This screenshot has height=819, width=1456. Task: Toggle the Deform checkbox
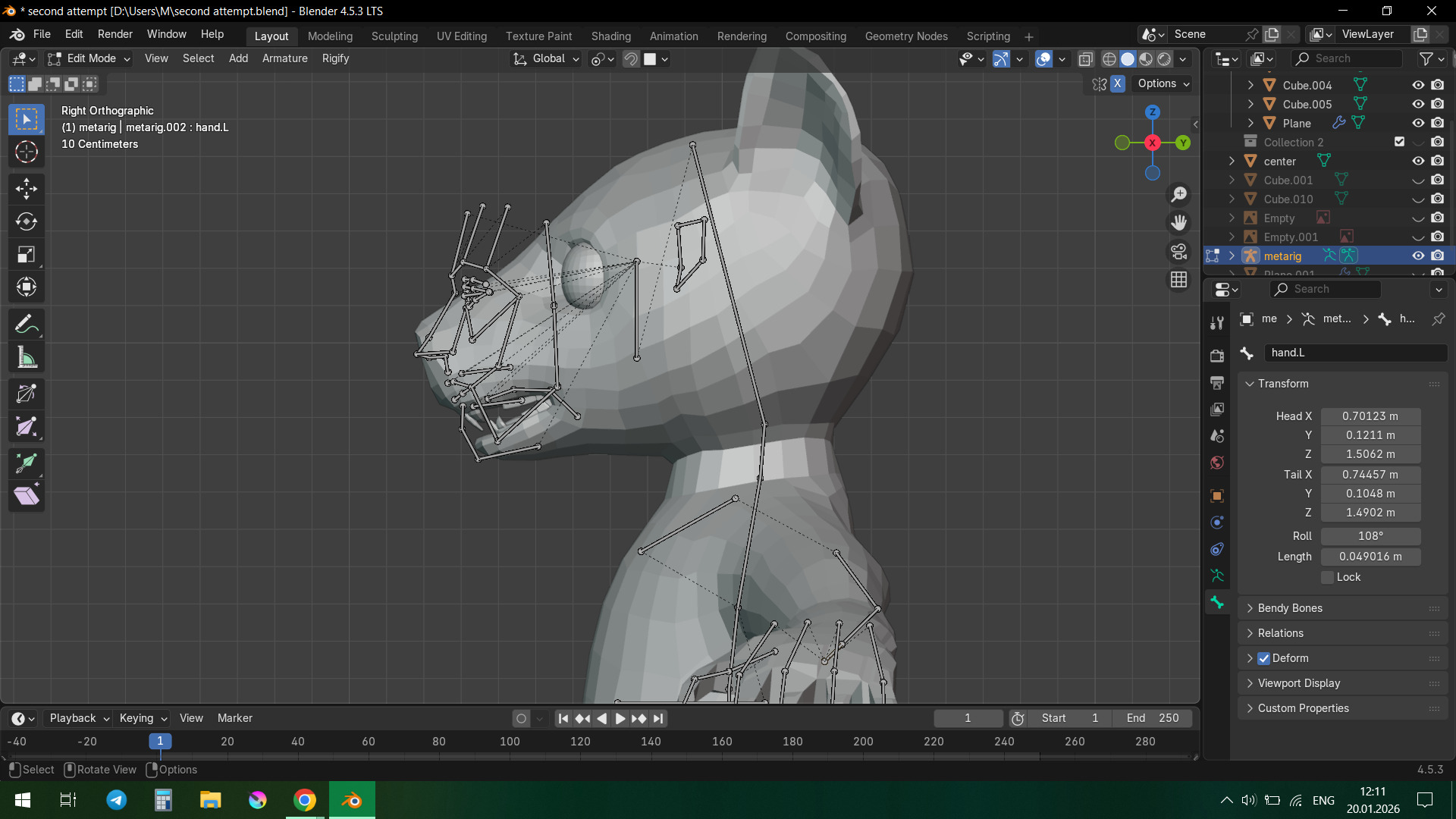tap(1263, 658)
